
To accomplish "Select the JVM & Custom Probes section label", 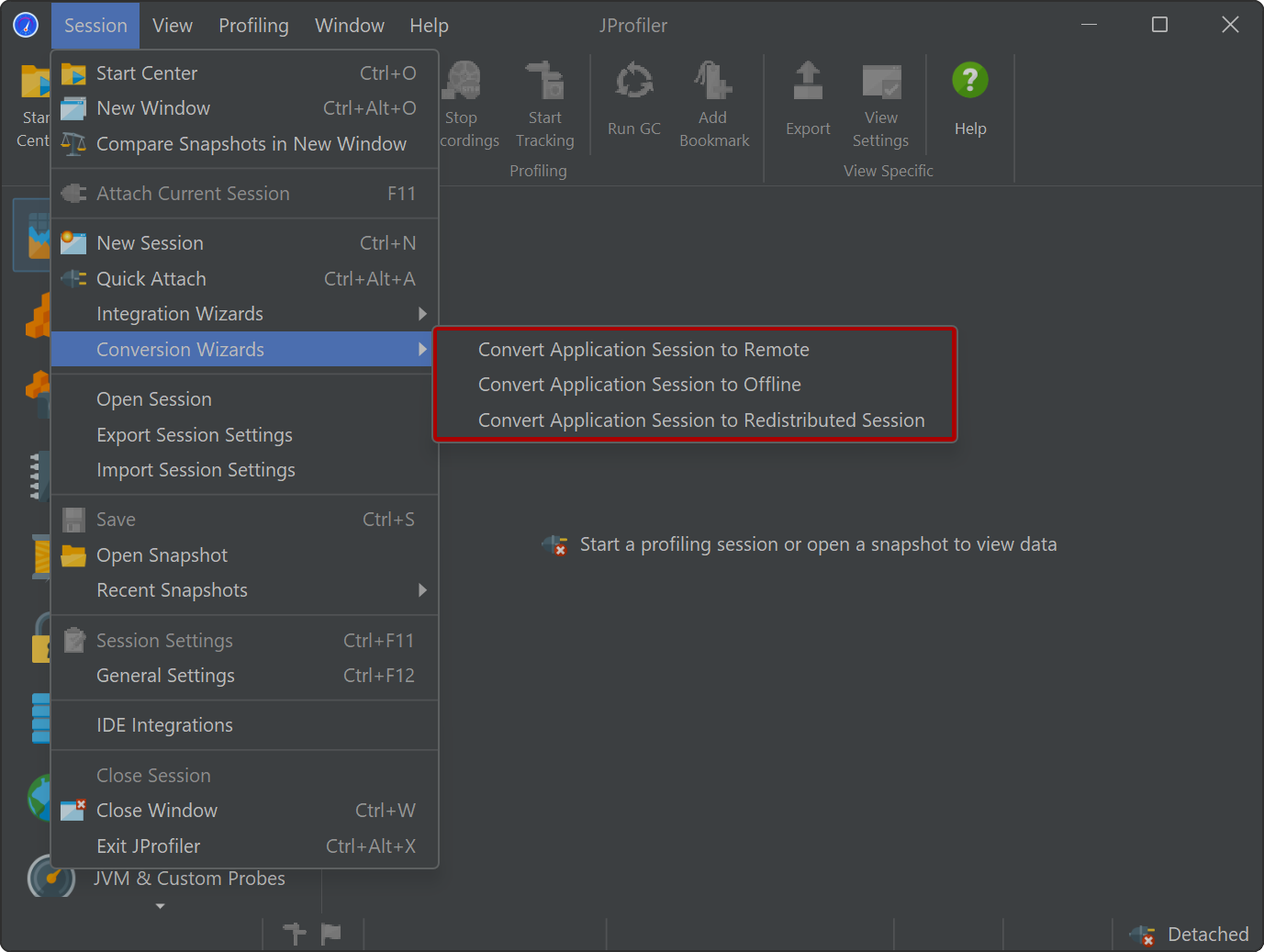I will (x=189, y=879).
